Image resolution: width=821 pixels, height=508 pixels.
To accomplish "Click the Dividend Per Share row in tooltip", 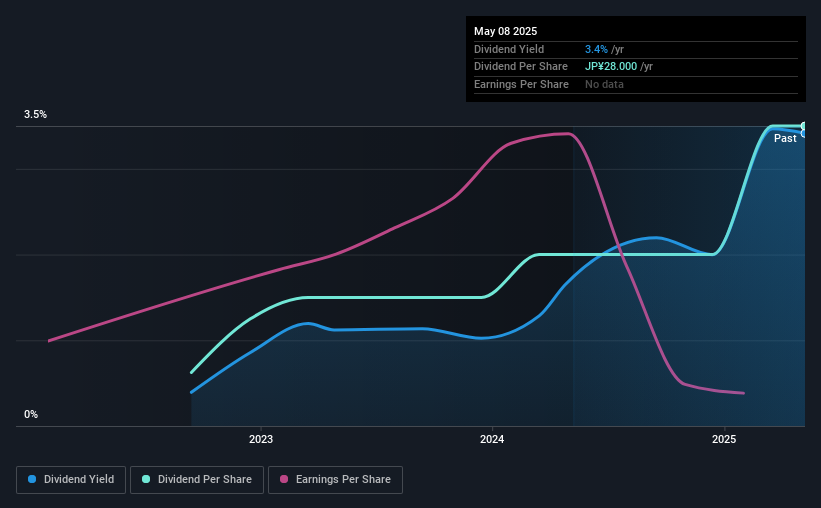I will pos(636,67).
